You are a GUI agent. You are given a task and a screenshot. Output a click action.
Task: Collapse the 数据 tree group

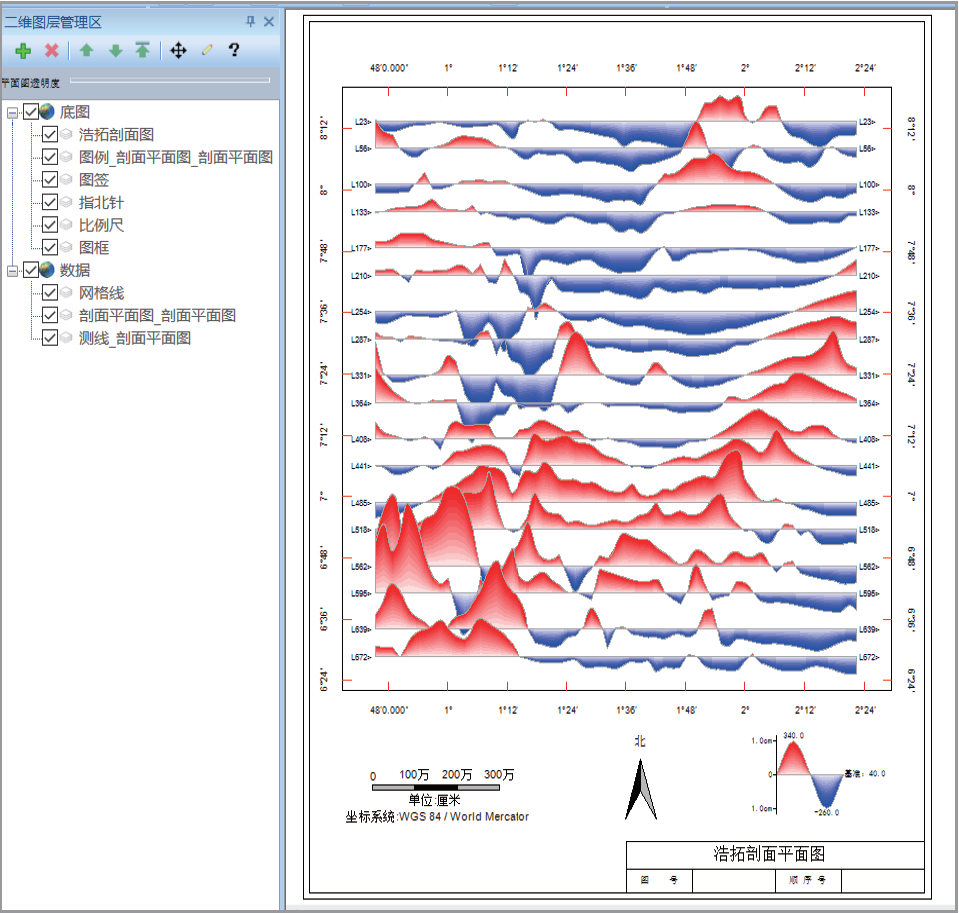pos(12,271)
